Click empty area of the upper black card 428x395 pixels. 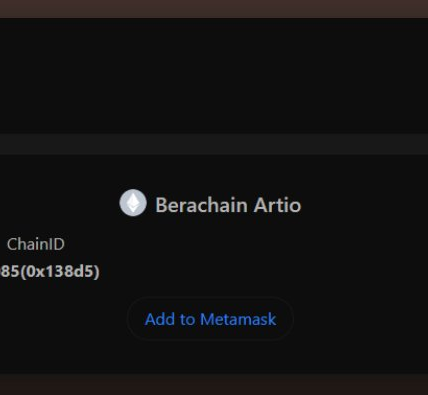[214, 76]
